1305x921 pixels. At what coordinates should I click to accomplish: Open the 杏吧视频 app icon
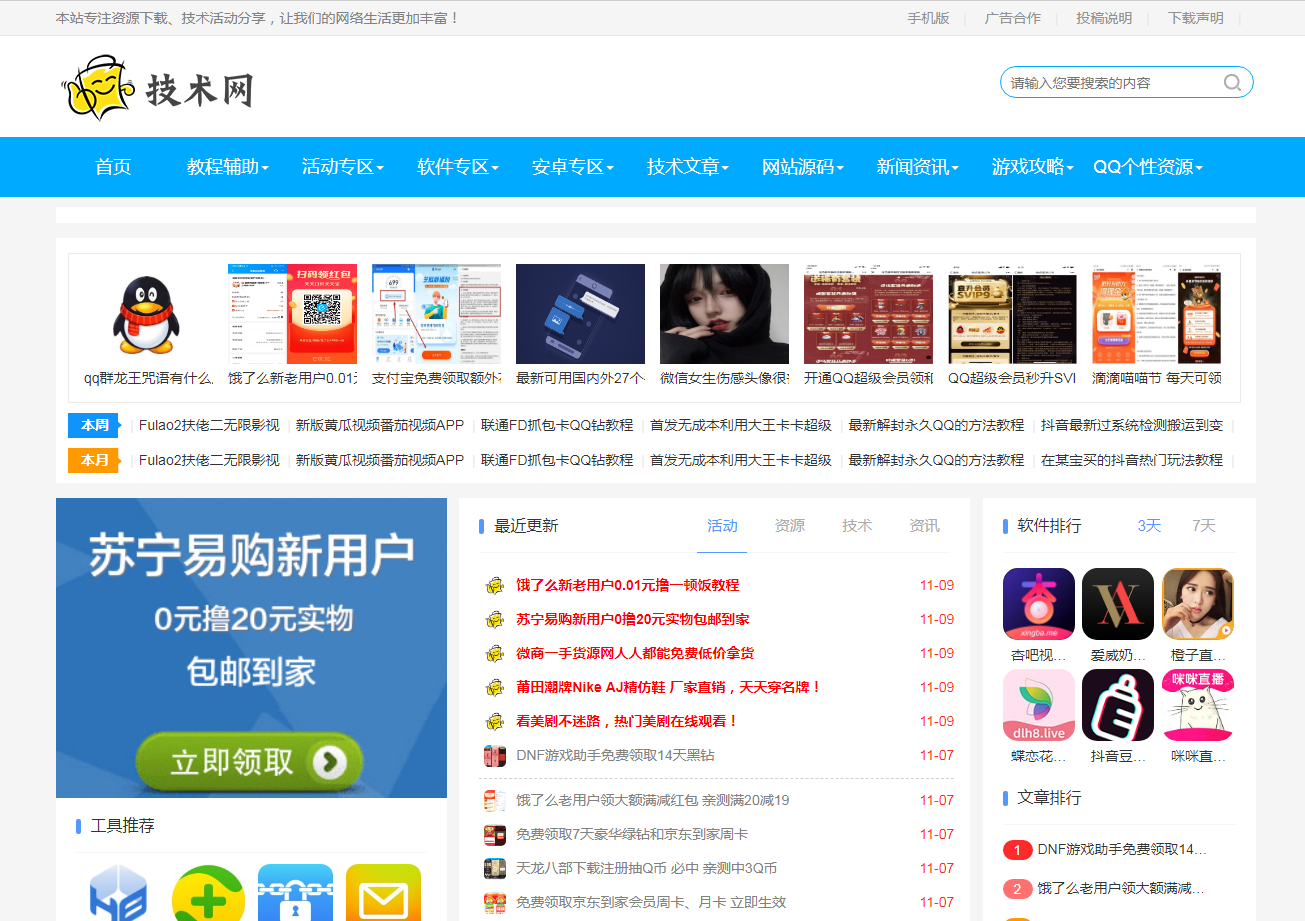(1038, 604)
